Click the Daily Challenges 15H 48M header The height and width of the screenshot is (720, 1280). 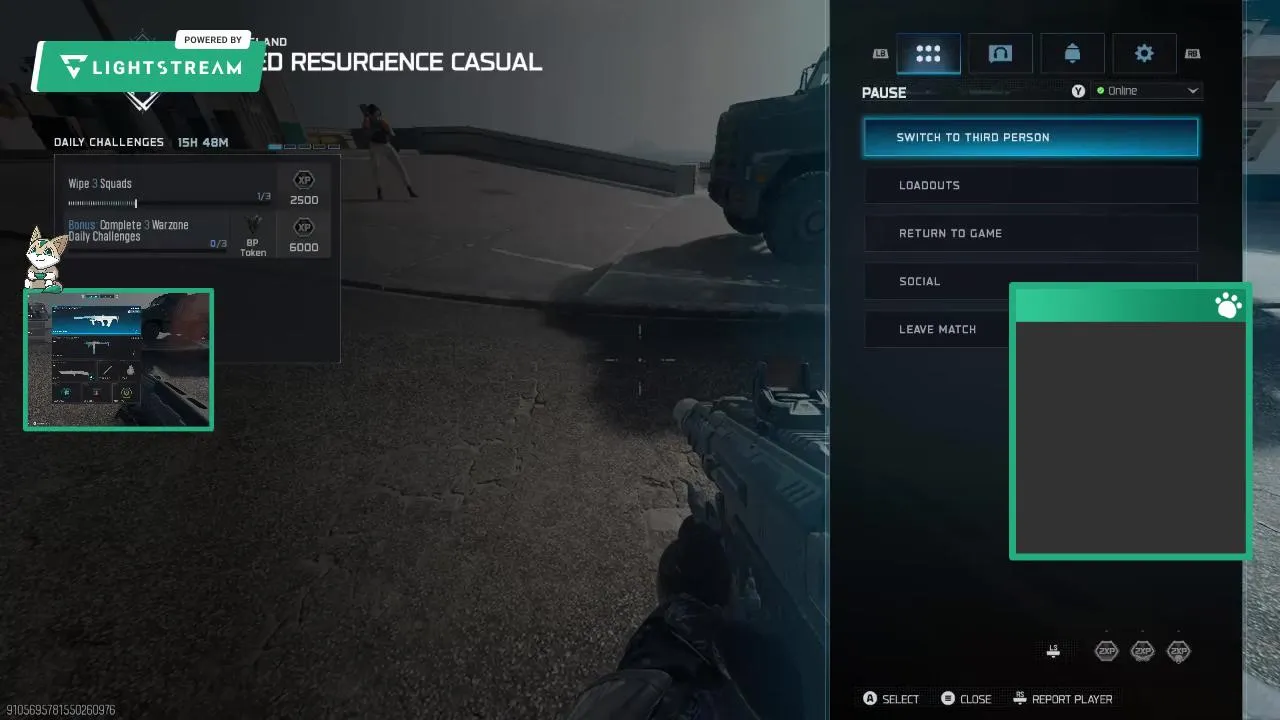click(x=141, y=142)
